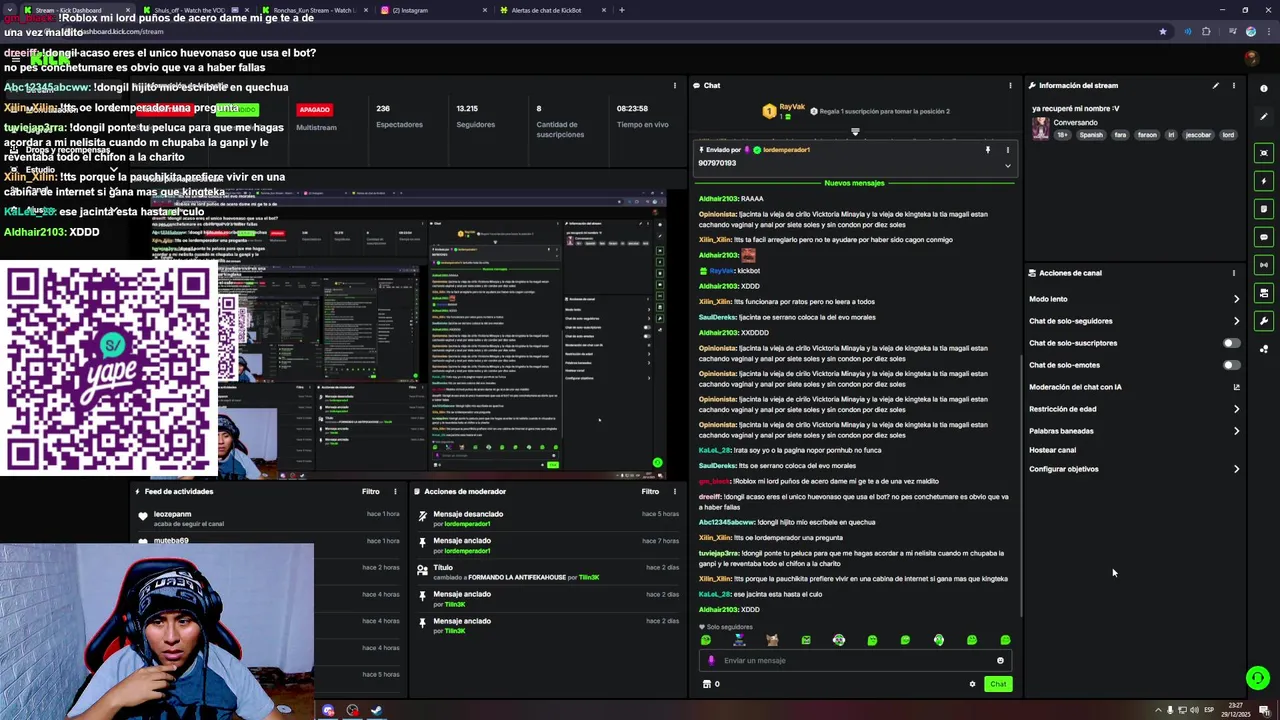Click the green support bubble icon
Viewport: 1280px width, 720px height.
coord(1258,678)
